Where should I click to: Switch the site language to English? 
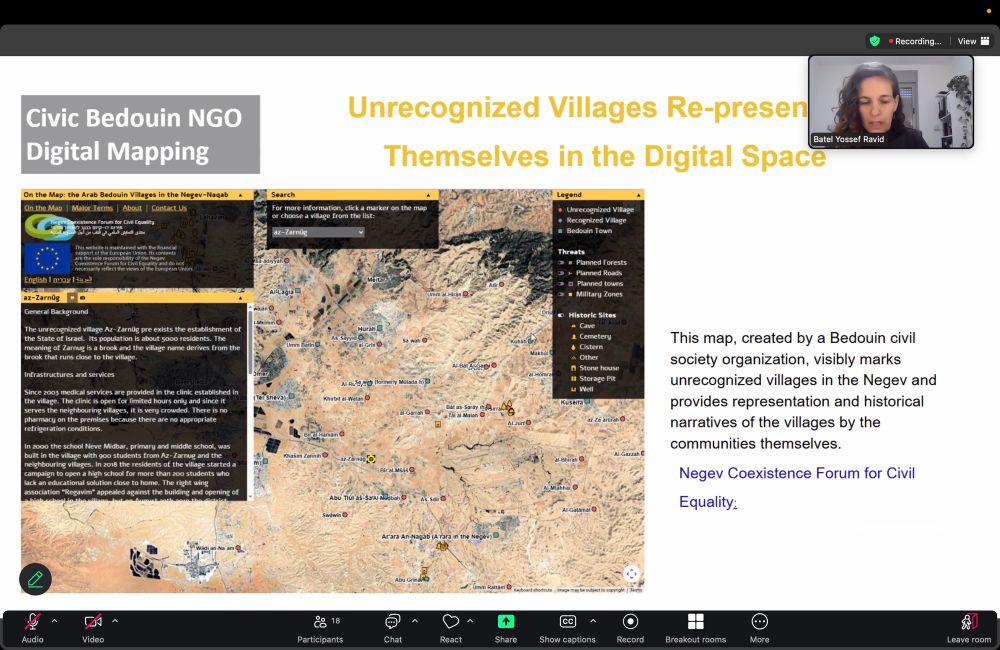click(36, 279)
